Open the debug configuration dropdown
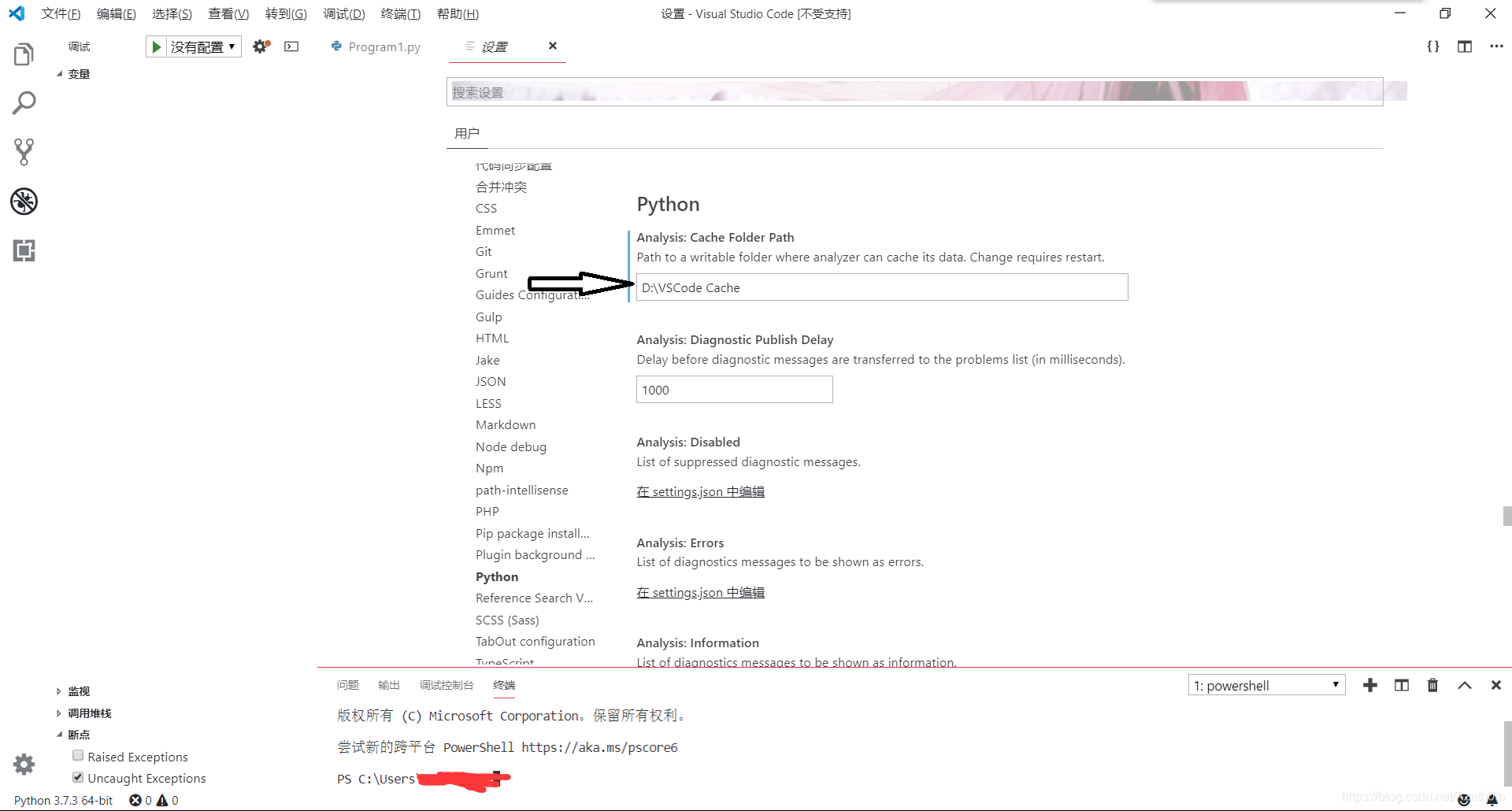Screen dimensions: 1512x811 click(204, 47)
